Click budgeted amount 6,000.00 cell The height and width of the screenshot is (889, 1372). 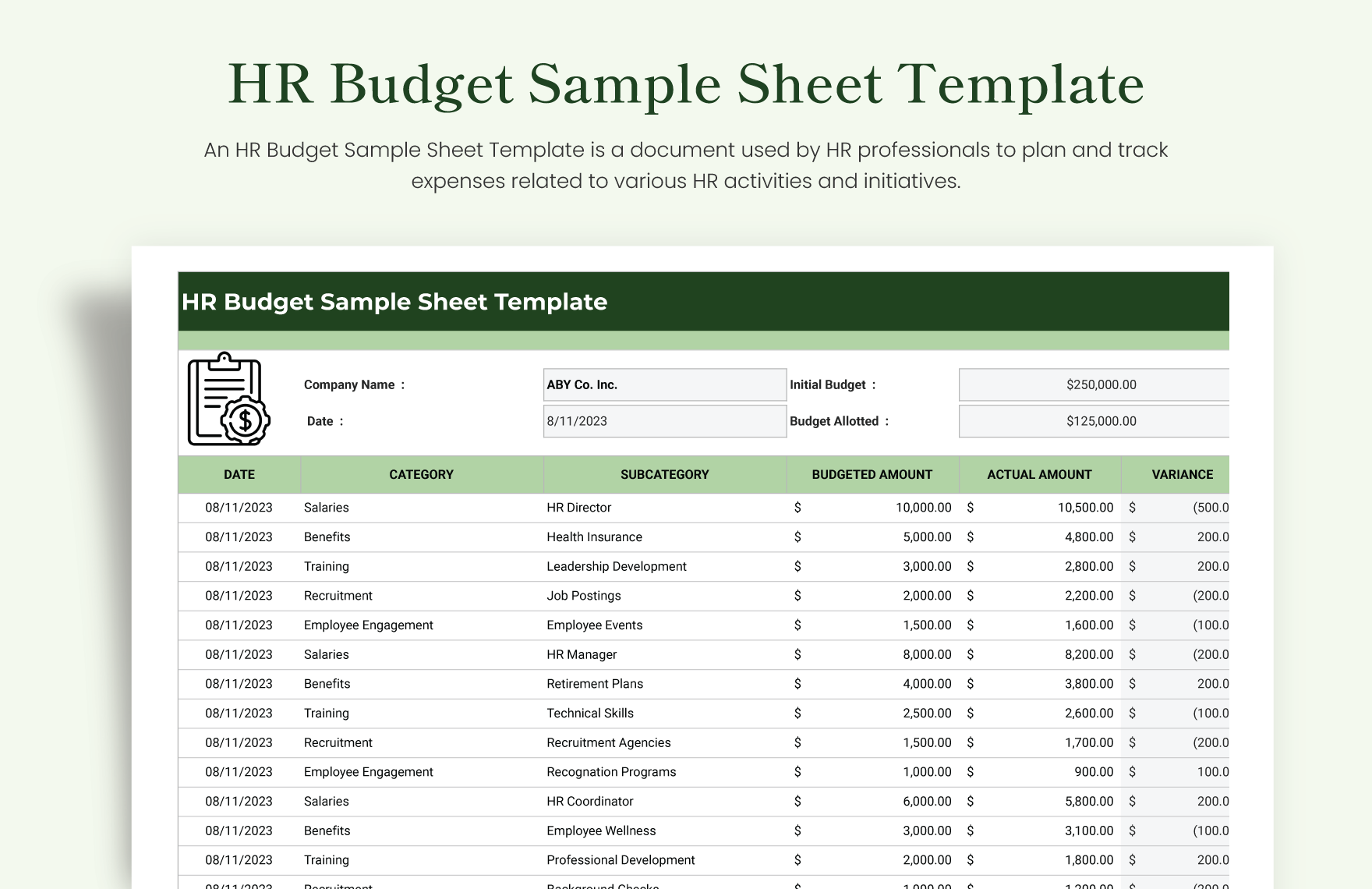tap(873, 802)
